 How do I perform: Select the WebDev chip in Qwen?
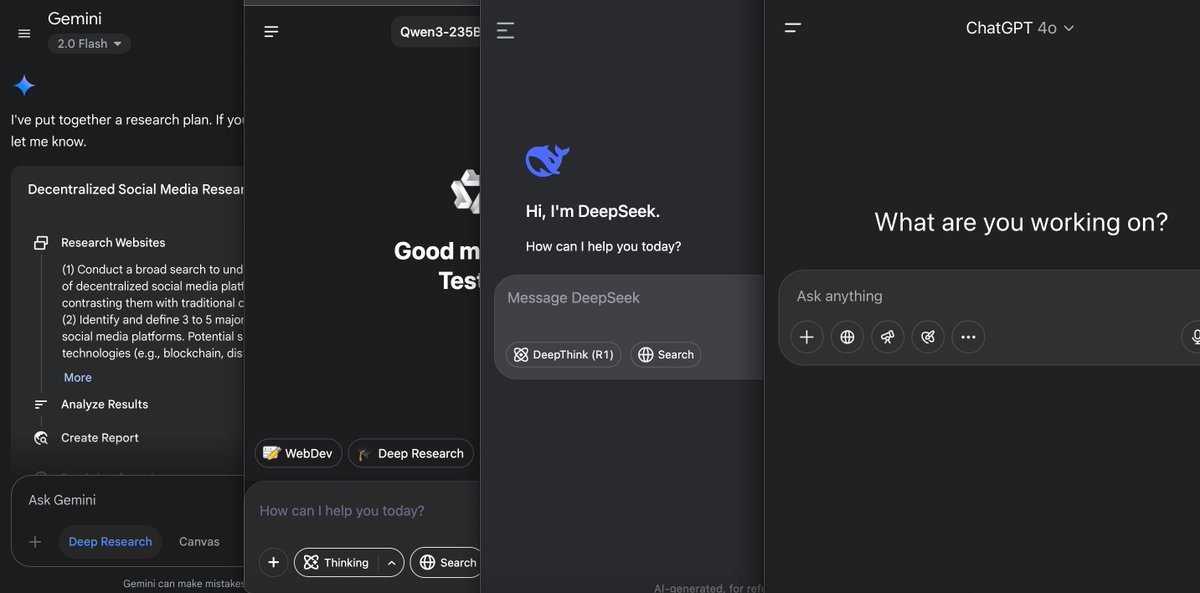[x=298, y=453]
